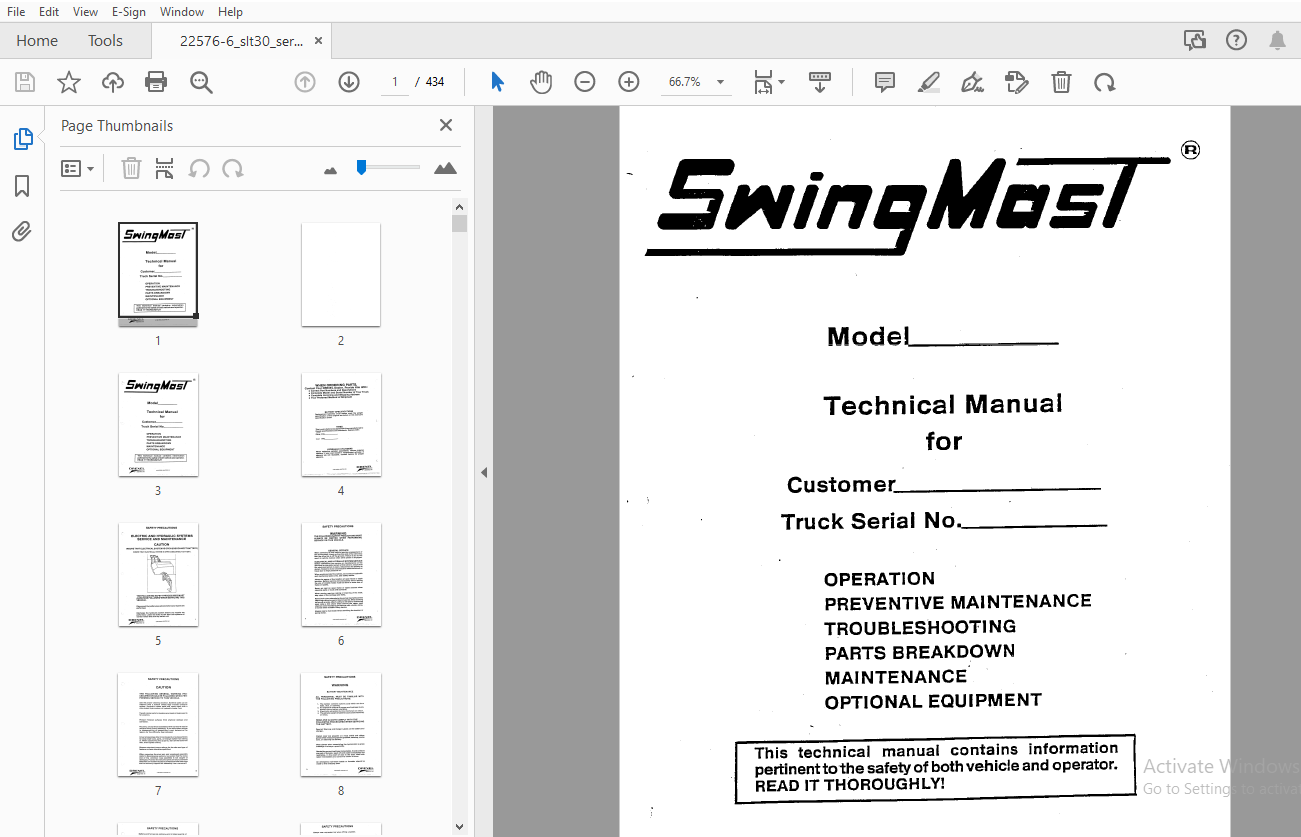Go to the previous page with up arrow

point(305,82)
